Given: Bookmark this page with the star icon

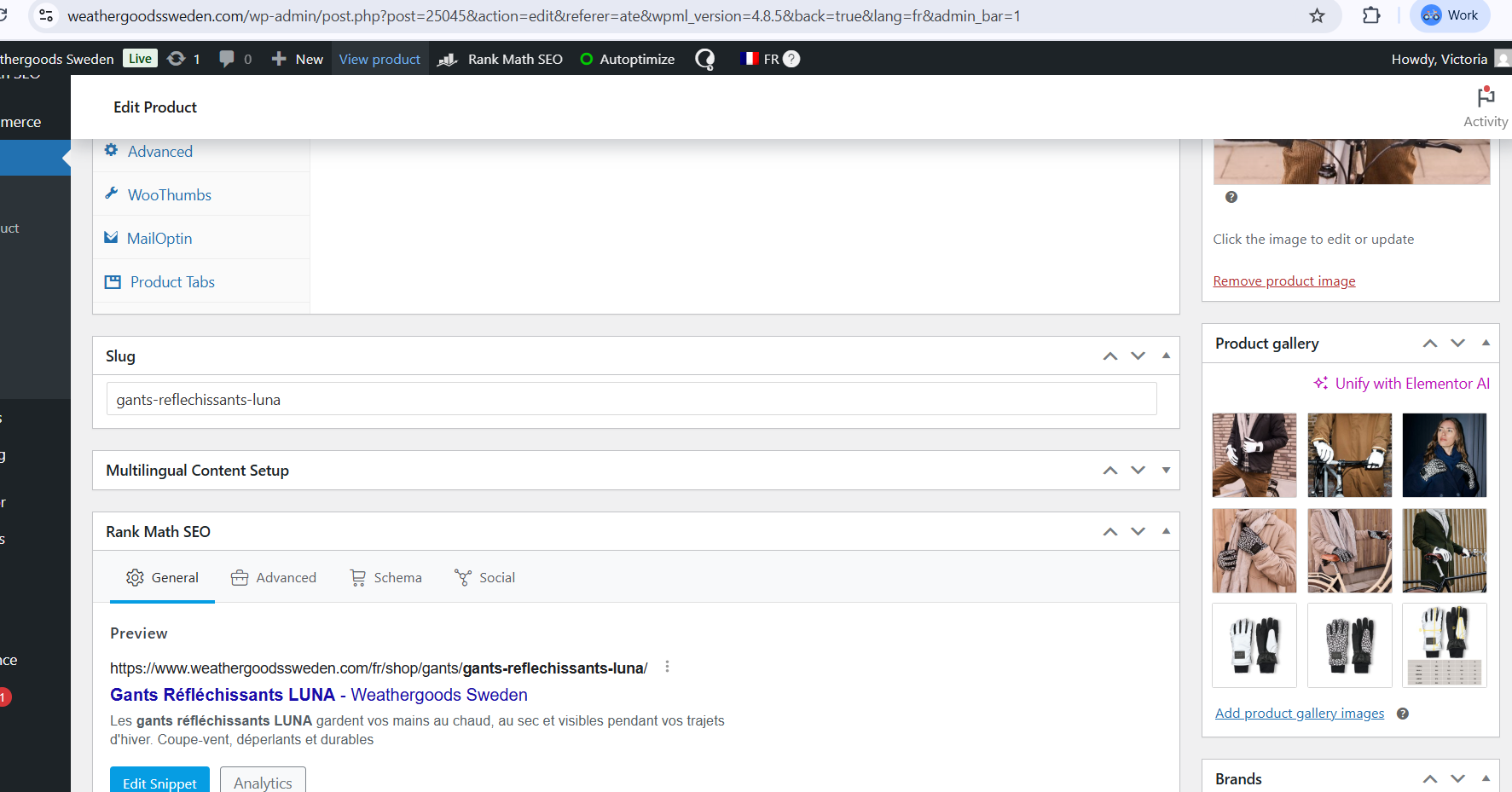Looking at the screenshot, I should pos(1318,16).
